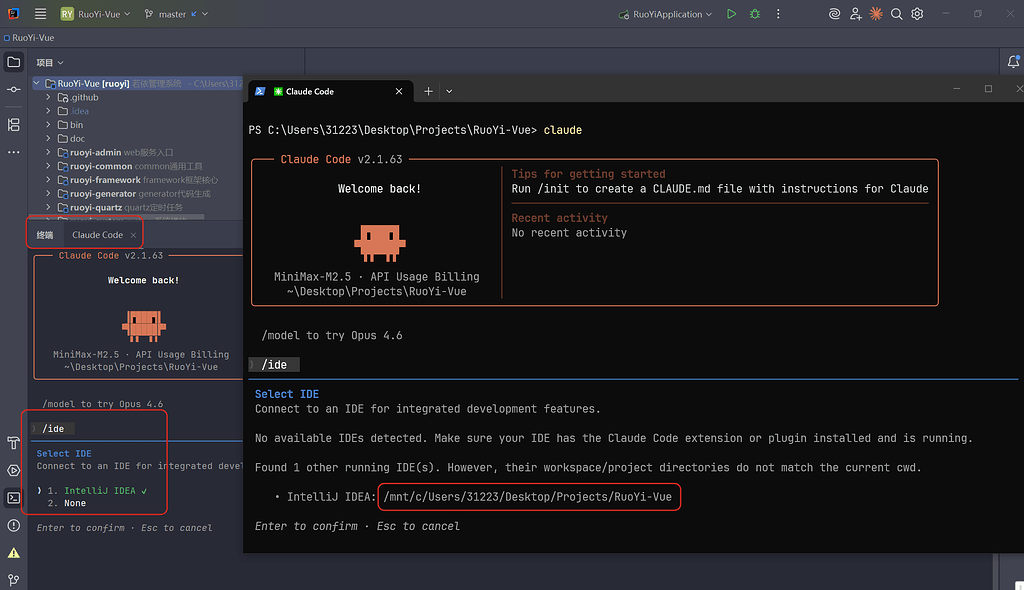This screenshot has height=590, width=1024.
Task: Switch to Claude Code tab in IDE terminal
Action: (97, 235)
